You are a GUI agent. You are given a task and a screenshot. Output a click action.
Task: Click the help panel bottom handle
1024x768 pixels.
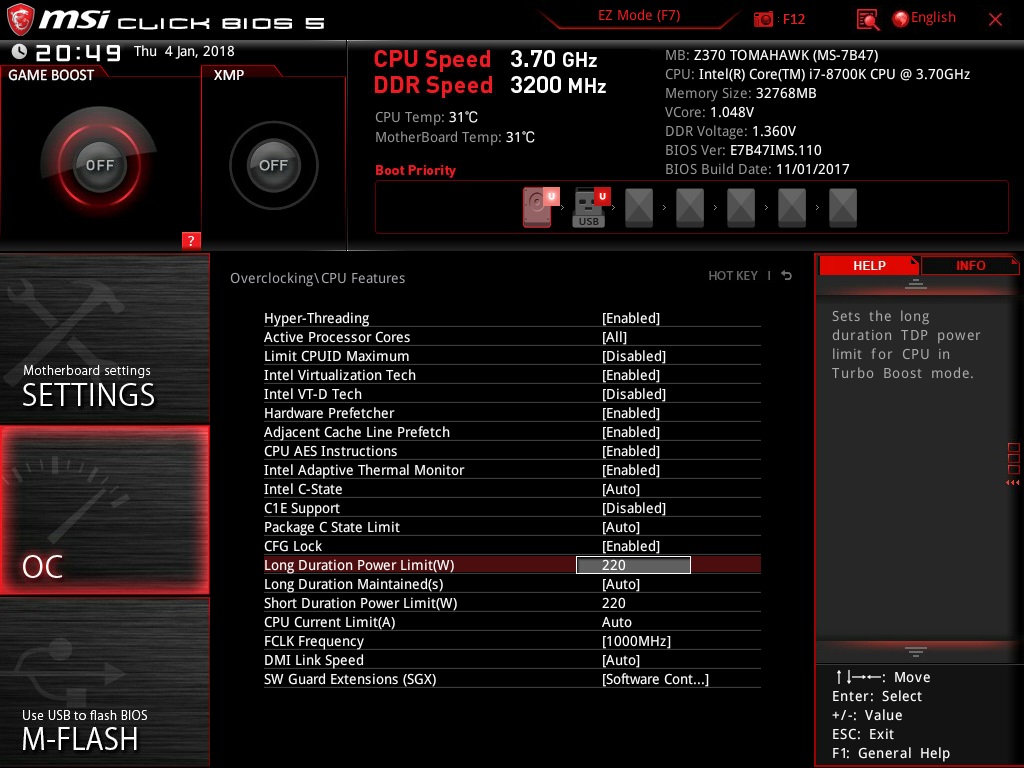coord(916,652)
